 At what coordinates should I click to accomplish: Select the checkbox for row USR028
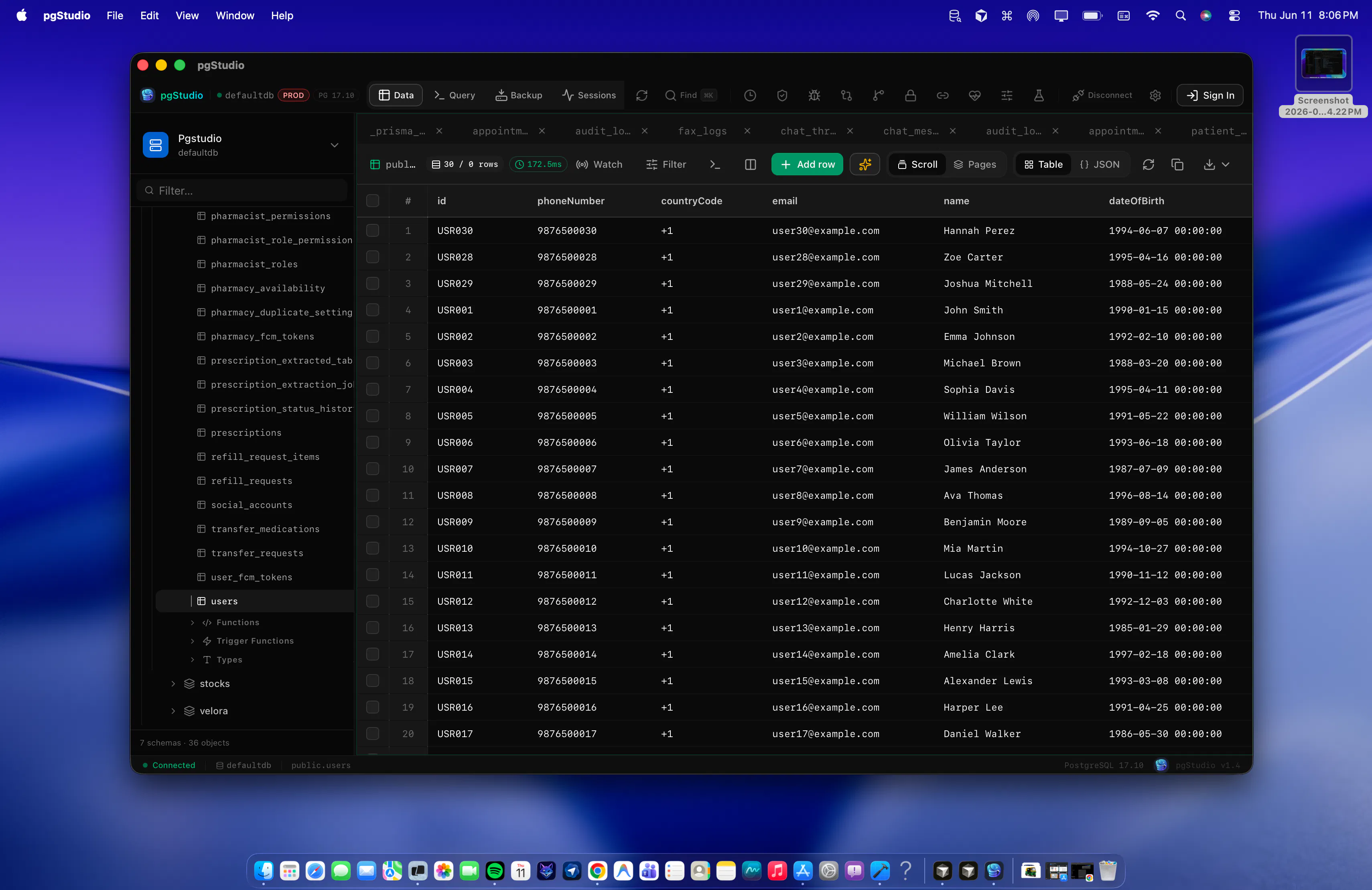pyautogui.click(x=373, y=257)
